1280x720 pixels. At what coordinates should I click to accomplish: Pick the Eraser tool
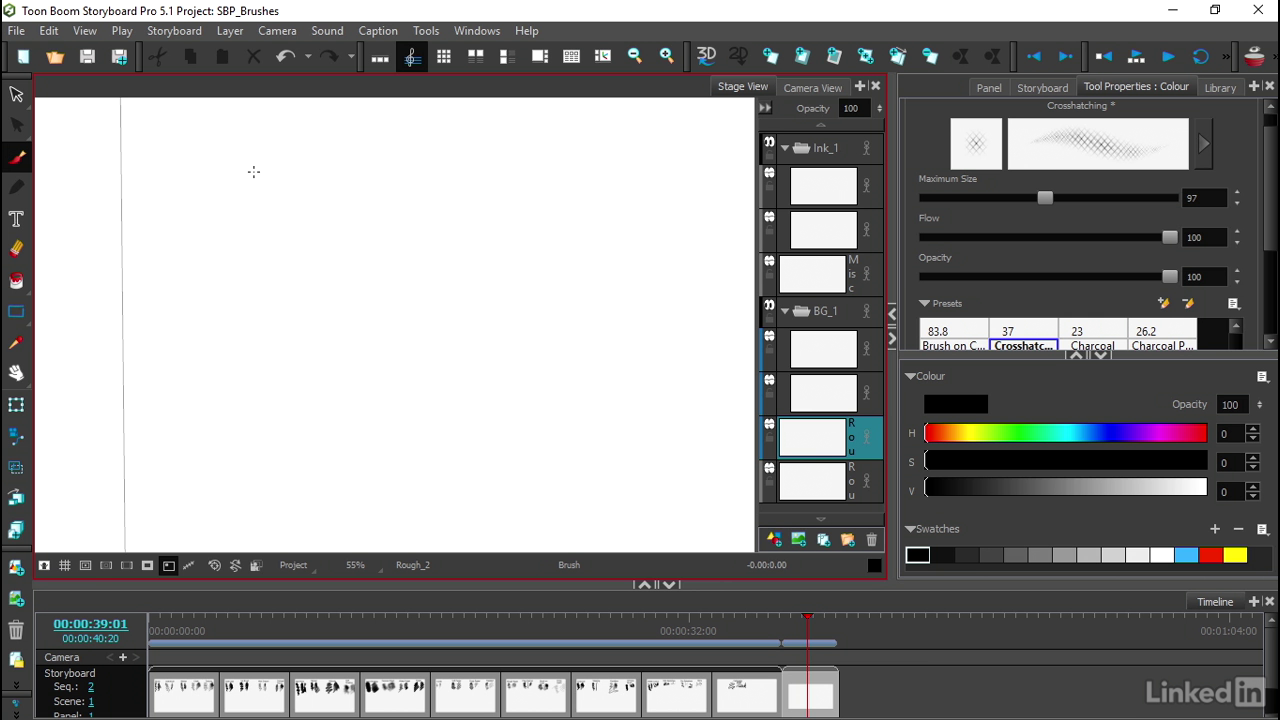pyautogui.click(x=16, y=249)
